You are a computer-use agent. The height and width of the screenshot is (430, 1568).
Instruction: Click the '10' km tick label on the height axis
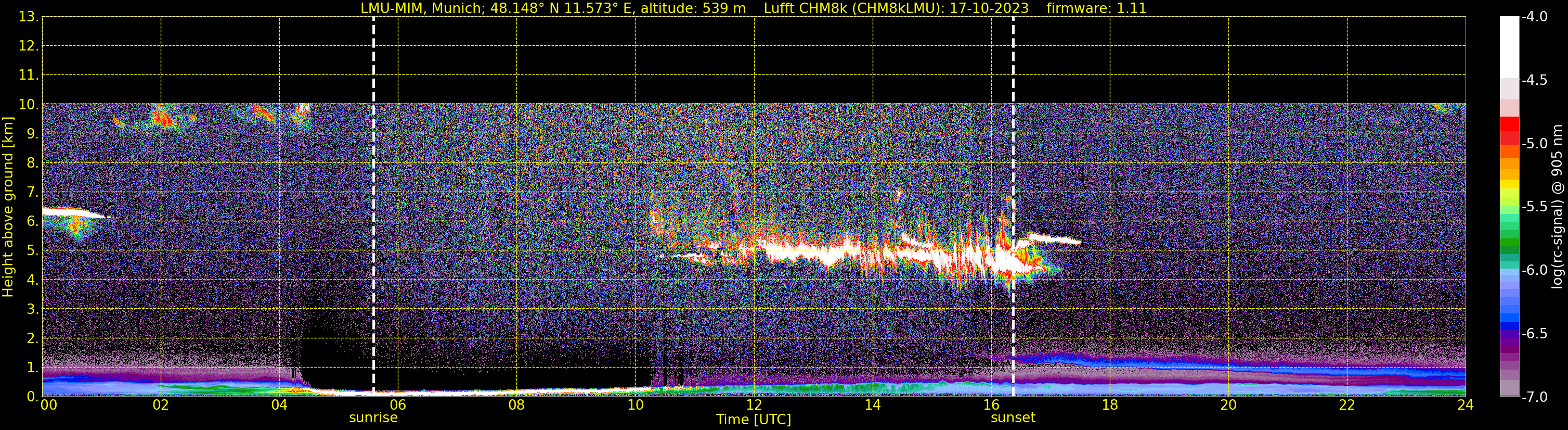pos(28,105)
